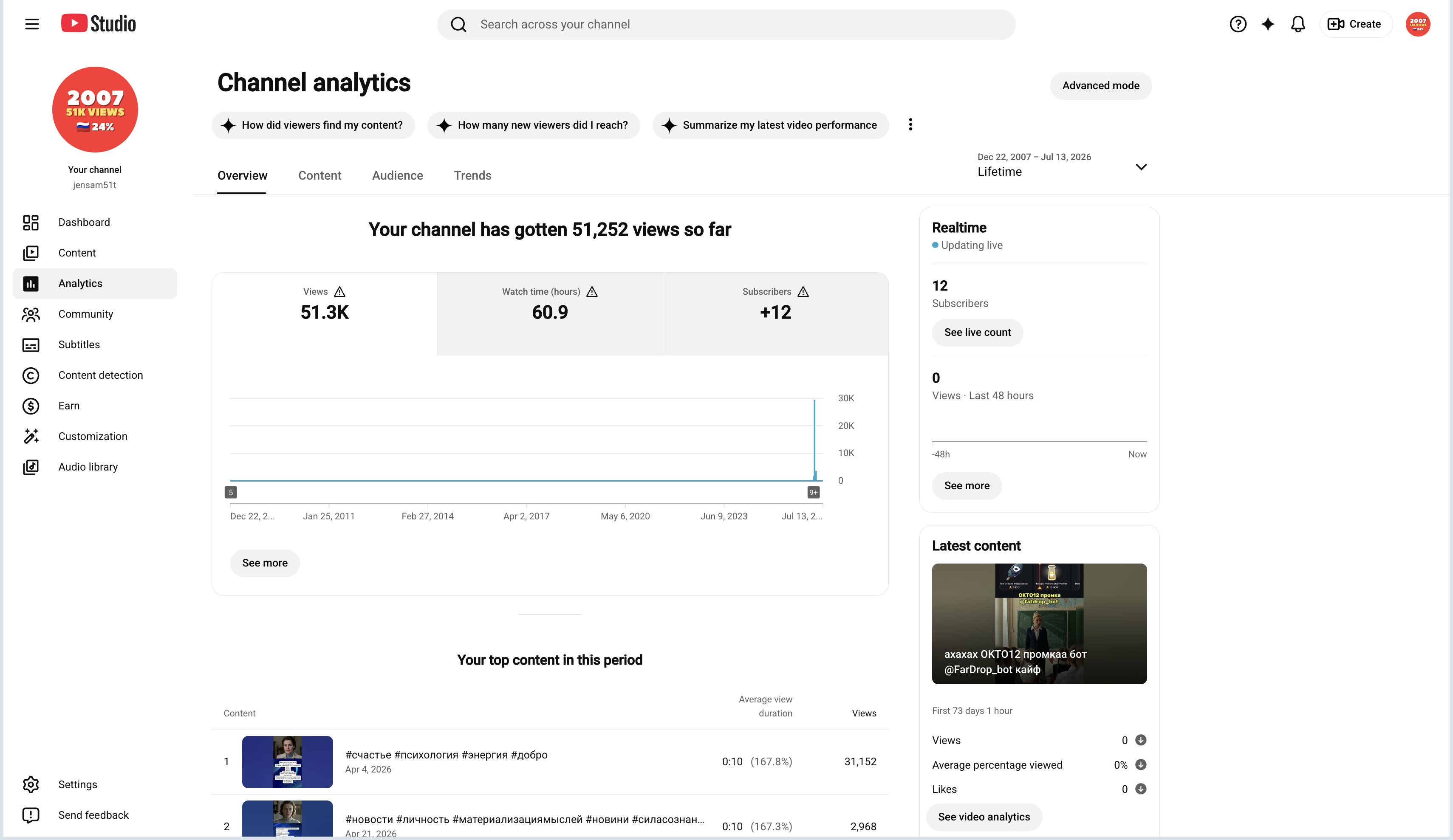Screen dimensions: 1453x840
Task: Click the down arrow icon beside Likes
Action: 1140,789
